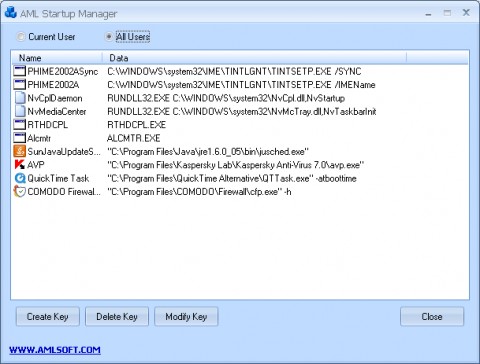The image size is (480, 364).
Task: Click the NvMediaCenter file icon
Action: click(20, 111)
